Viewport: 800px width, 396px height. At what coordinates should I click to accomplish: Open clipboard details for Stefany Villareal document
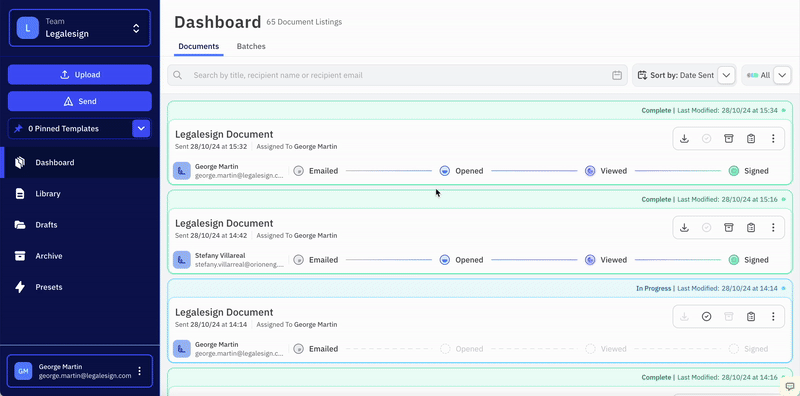click(x=751, y=228)
